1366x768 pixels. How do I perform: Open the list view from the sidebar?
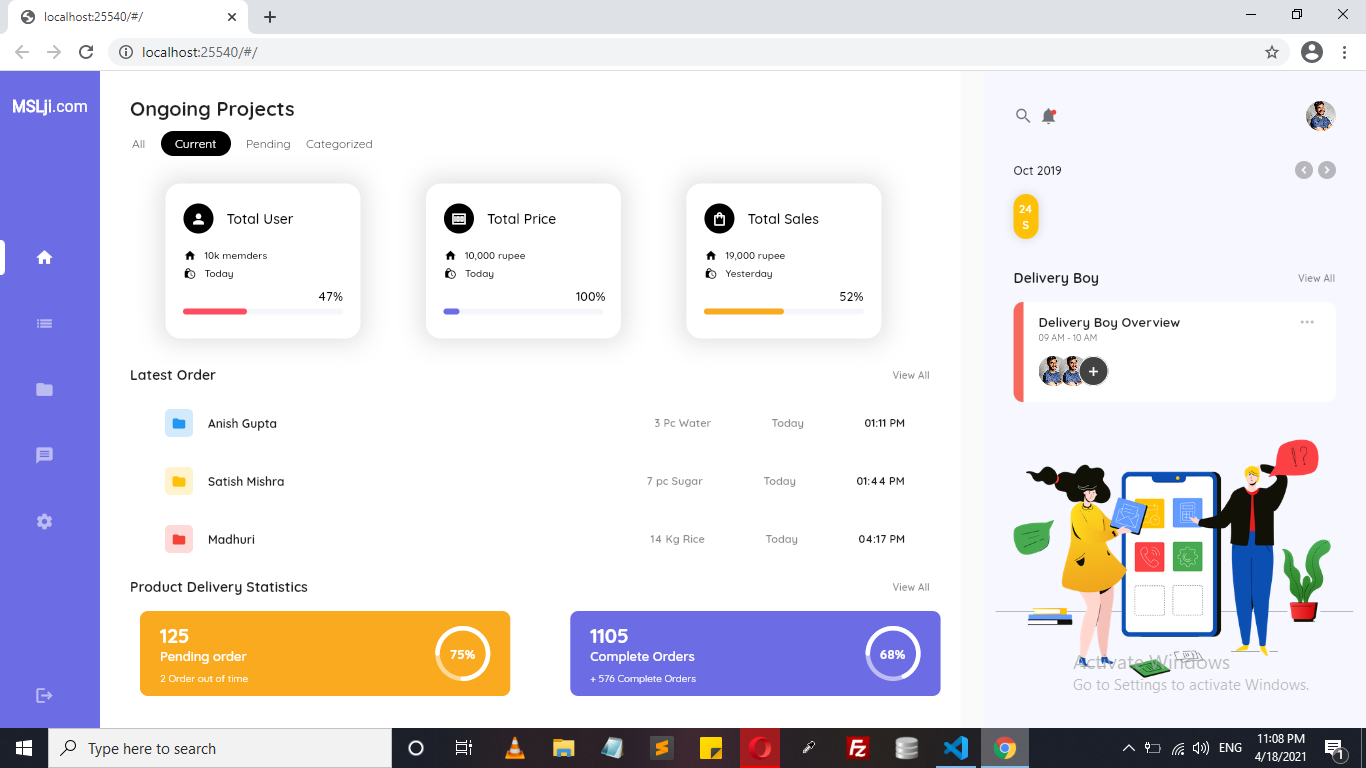[44, 323]
